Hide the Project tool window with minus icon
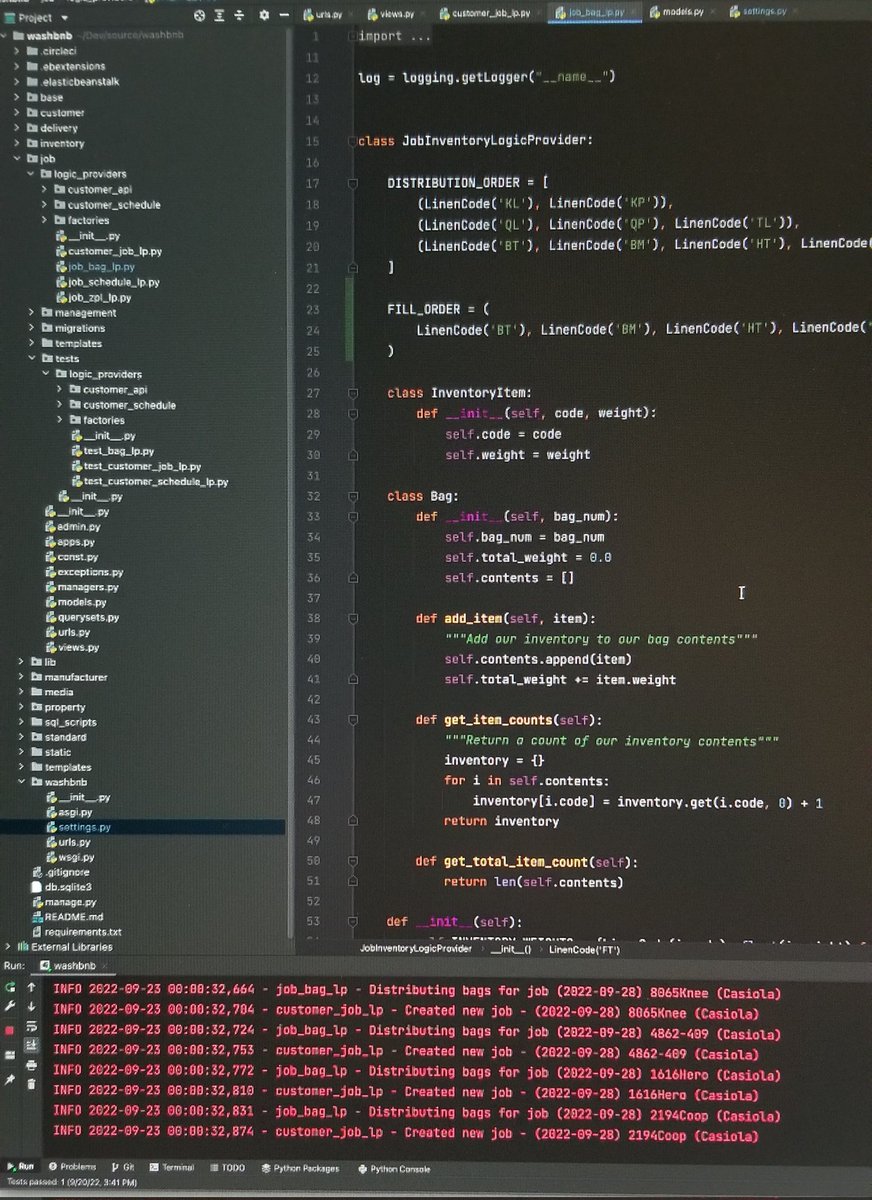This screenshot has height=1200, width=872. [283, 15]
